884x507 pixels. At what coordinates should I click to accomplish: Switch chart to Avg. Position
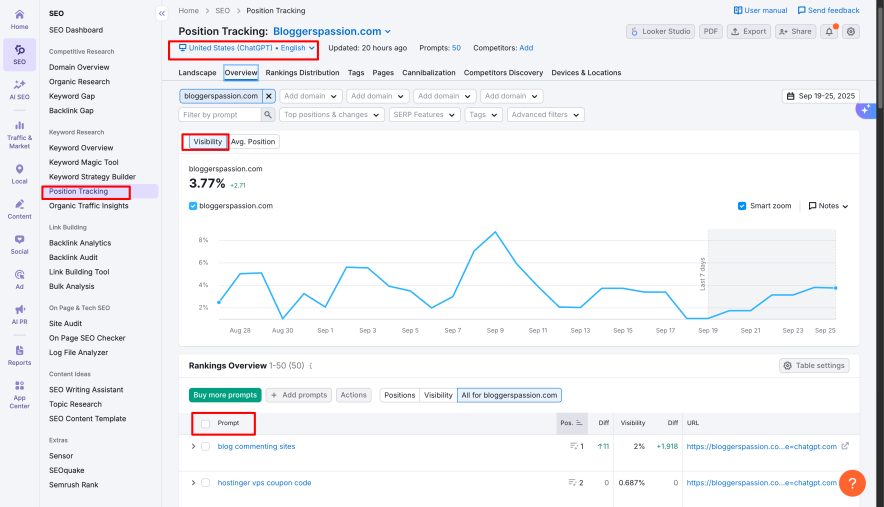click(x=253, y=142)
